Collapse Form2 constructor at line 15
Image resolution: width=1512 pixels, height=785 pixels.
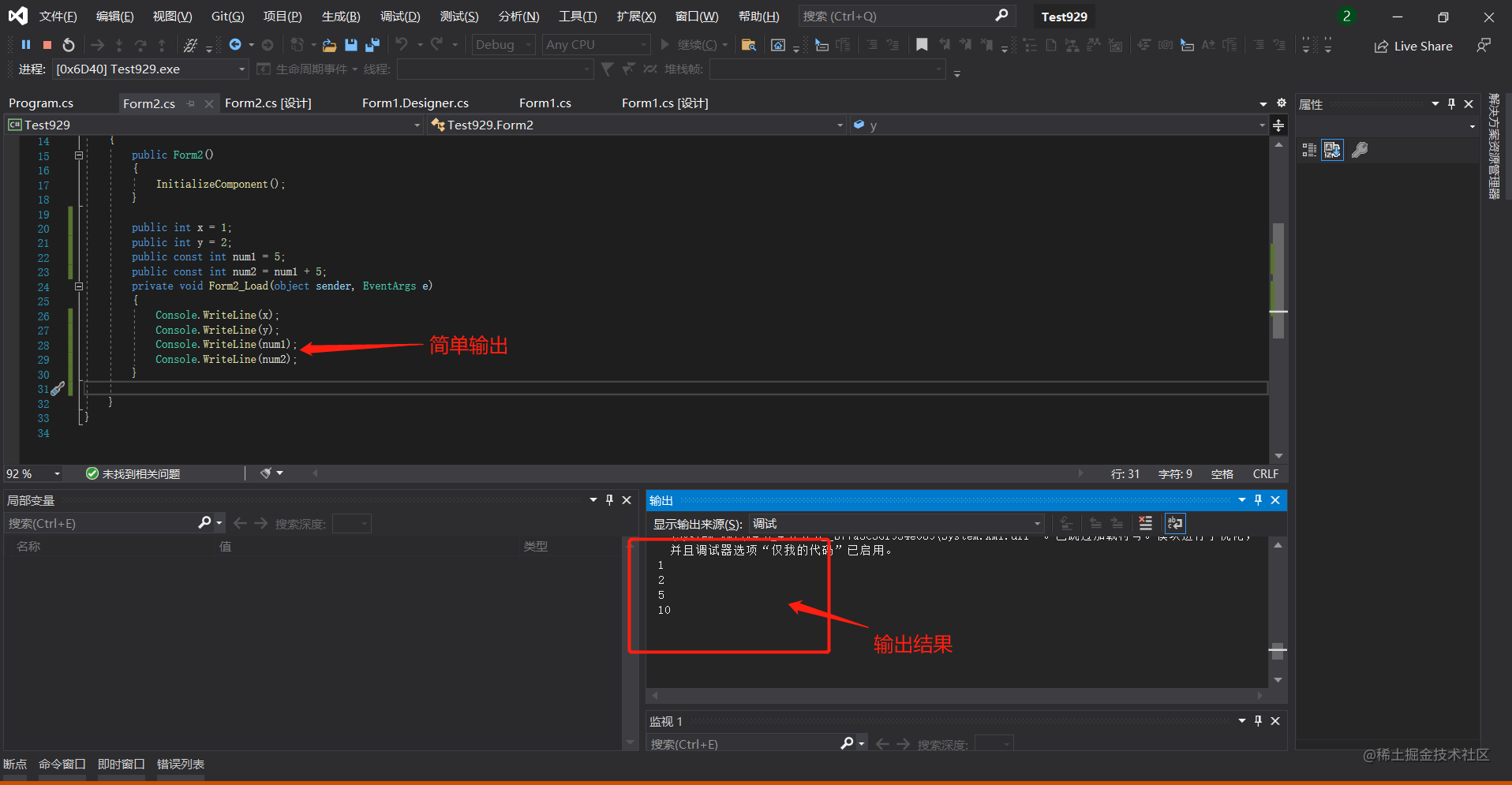(x=79, y=155)
